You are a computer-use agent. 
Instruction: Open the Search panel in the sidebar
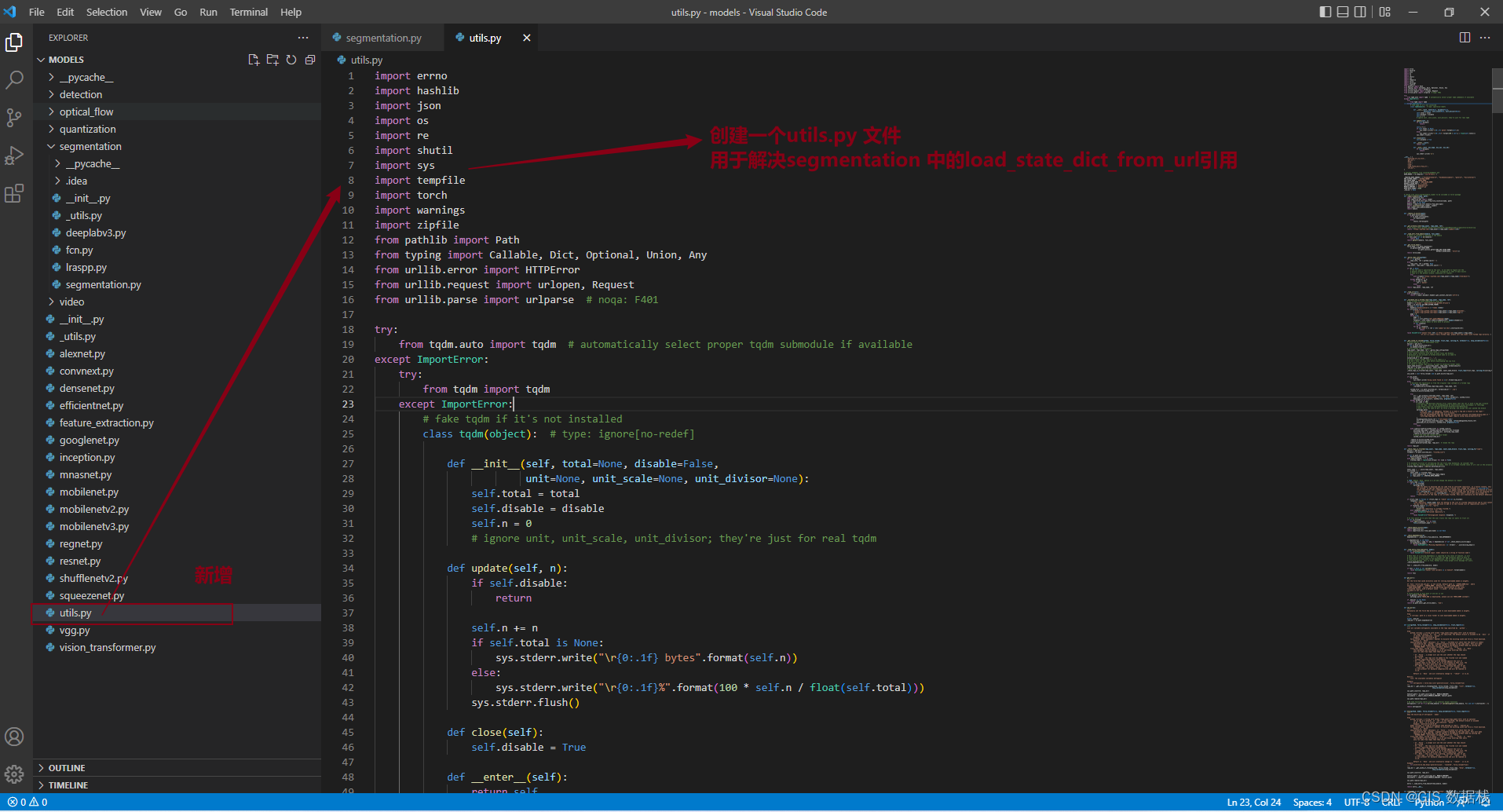pyautogui.click(x=14, y=79)
